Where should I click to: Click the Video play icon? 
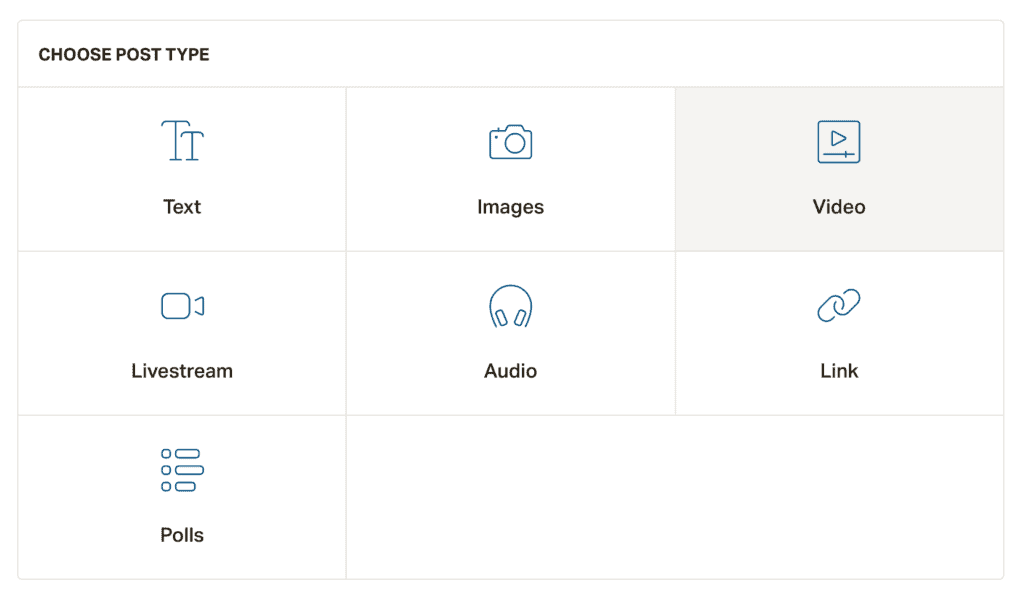(838, 142)
